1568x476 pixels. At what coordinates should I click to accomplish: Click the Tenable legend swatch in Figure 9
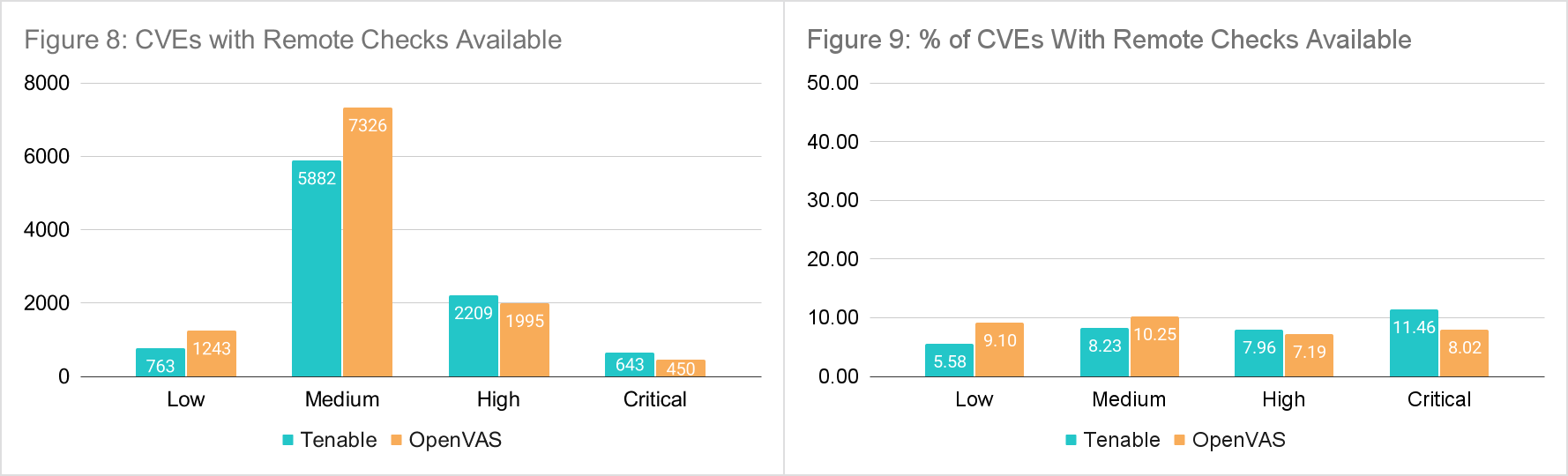(x=1071, y=440)
